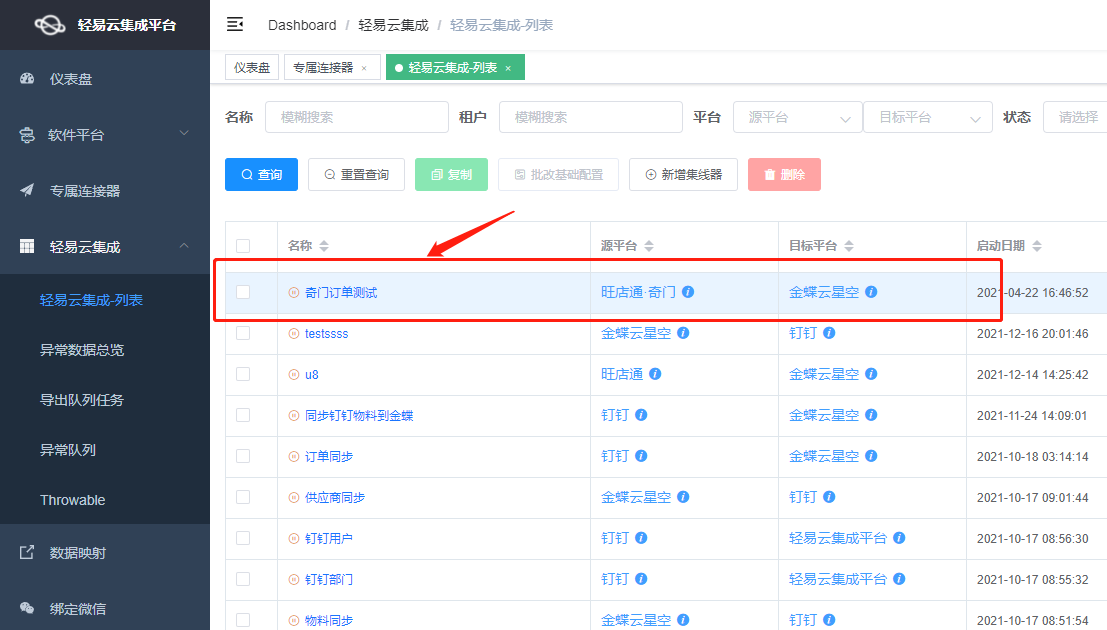Viewport: 1107px width, 630px height.
Task: Check the u8 row checkbox
Action: [243, 374]
